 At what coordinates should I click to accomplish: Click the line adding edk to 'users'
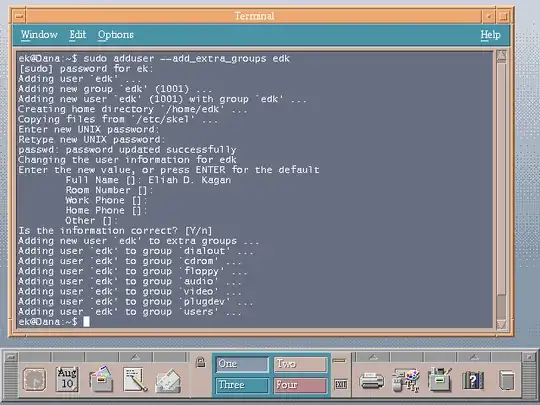[130, 312]
